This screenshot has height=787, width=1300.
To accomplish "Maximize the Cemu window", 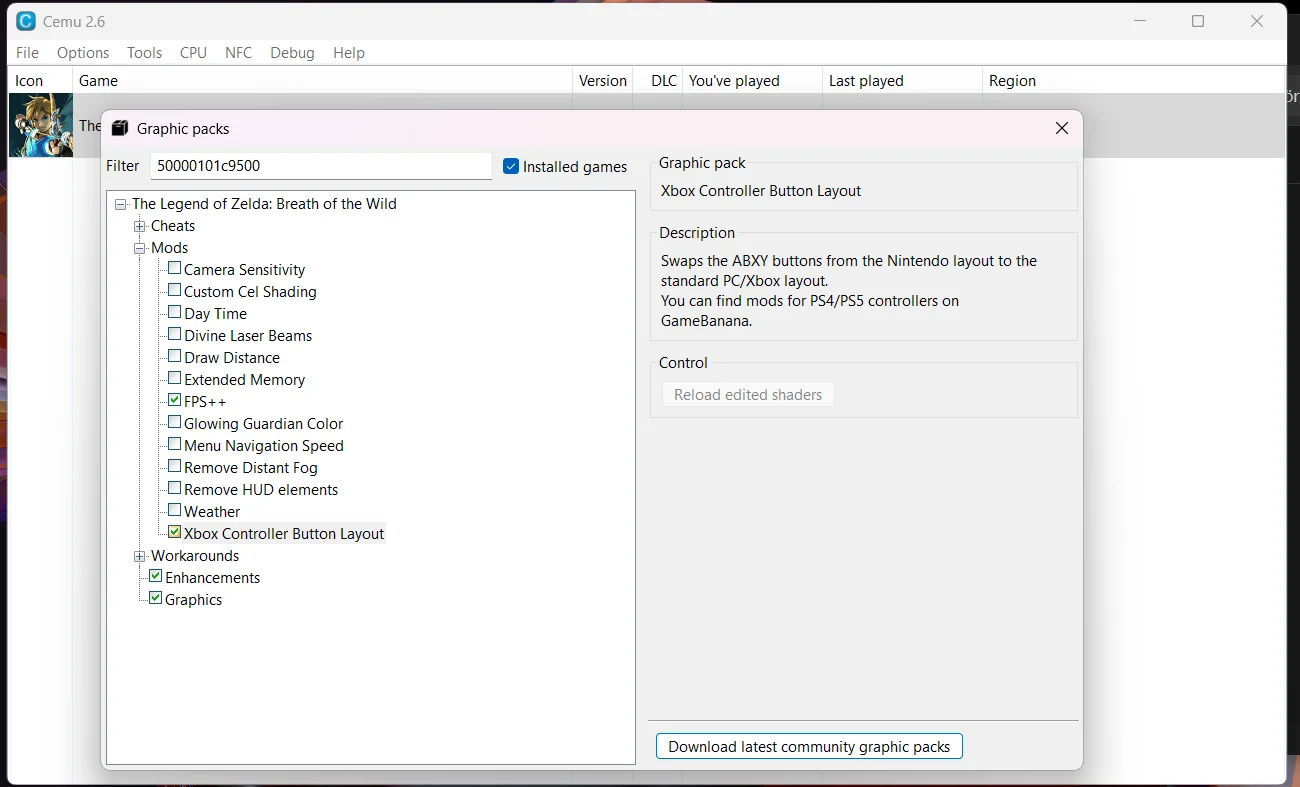I will click(1198, 21).
